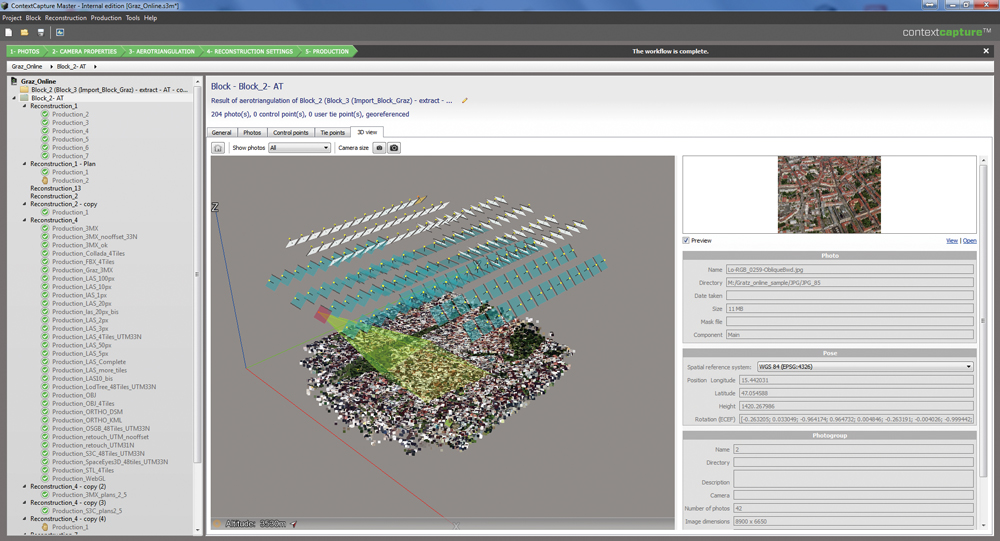Image resolution: width=1000 pixels, height=541 pixels.
Task: Open the job monitoring toolbar icon
Action: (60, 32)
